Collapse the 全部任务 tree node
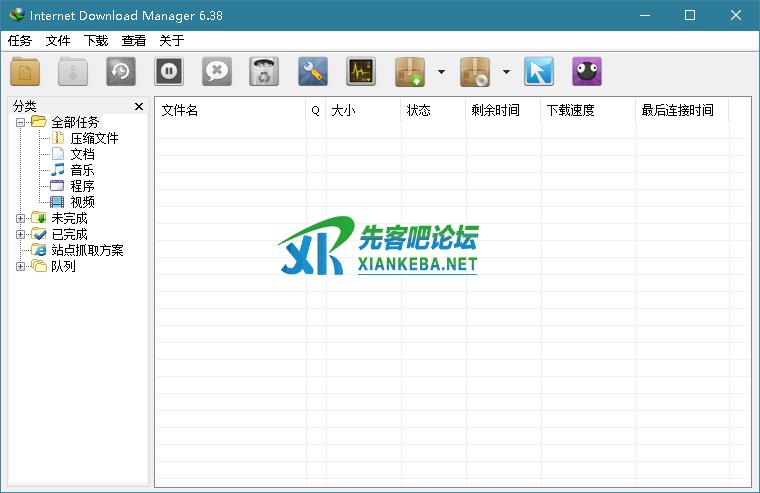The height and width of the screenshot is (493, 760). pos(21,122)
